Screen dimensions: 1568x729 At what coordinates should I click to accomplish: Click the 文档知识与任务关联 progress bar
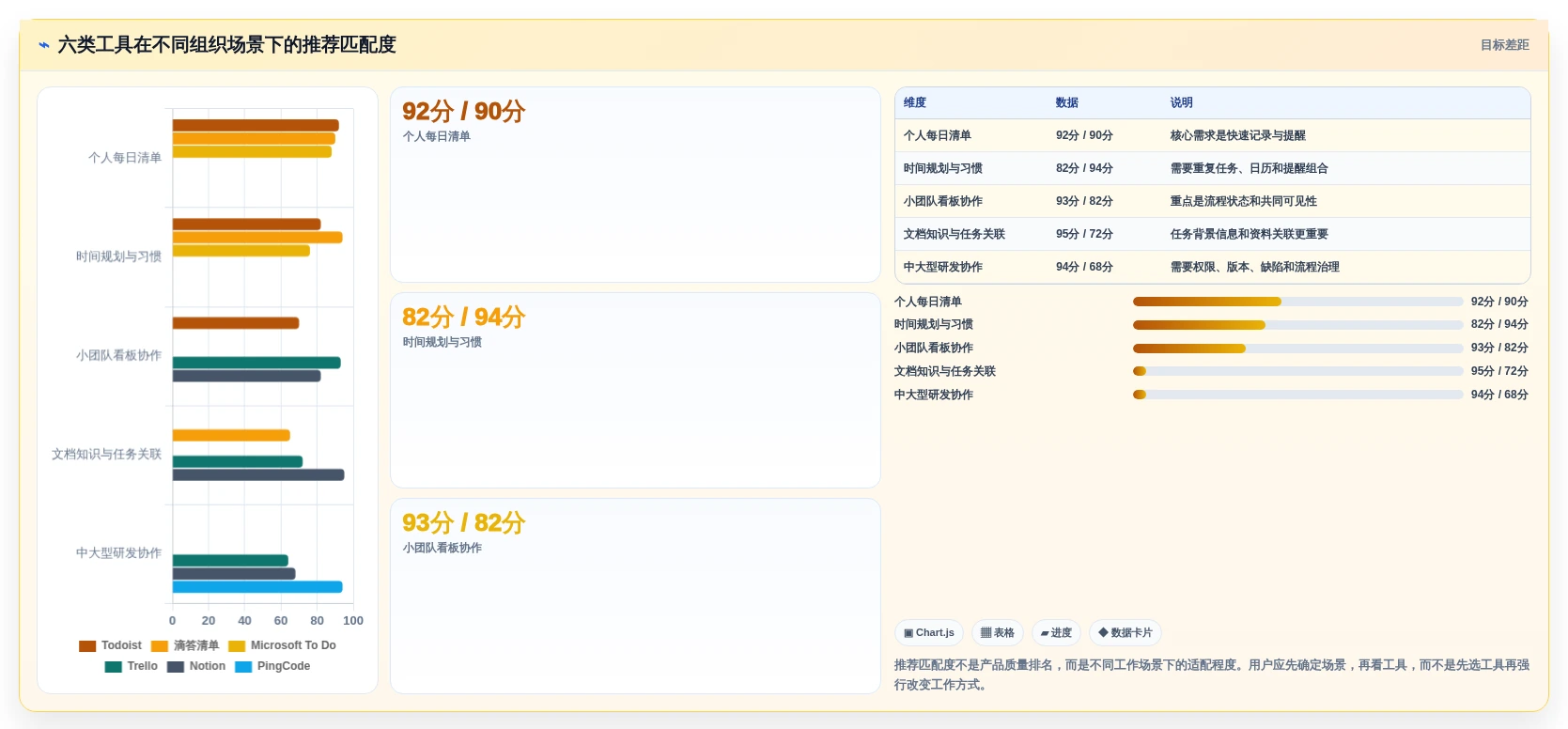coord(1297,371)
